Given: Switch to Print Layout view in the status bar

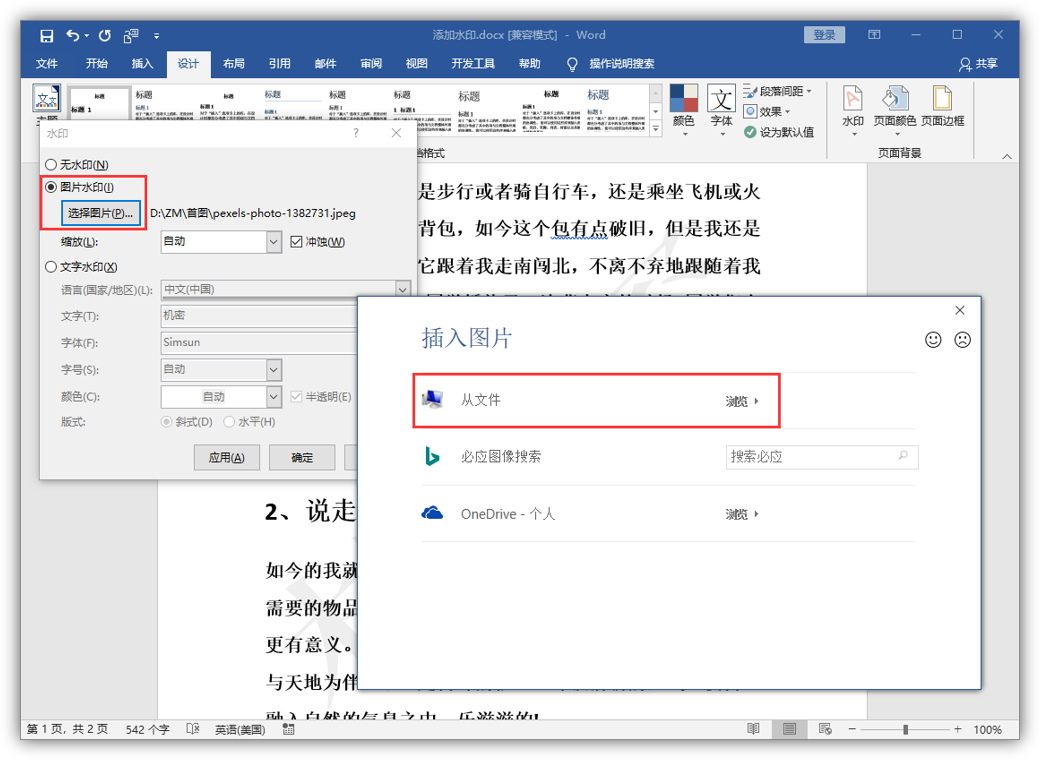Looking at the screenshot, I should [x=789, y=729].
